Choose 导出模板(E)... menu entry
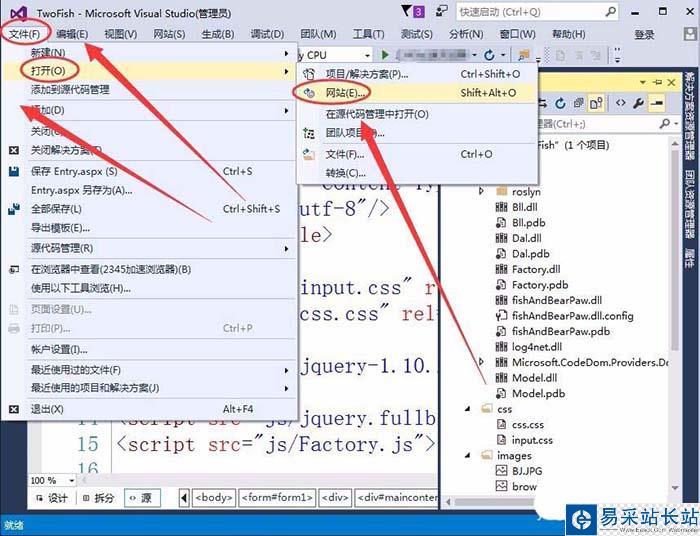Viewport: 700px width, 536px height. click(150, 228)
